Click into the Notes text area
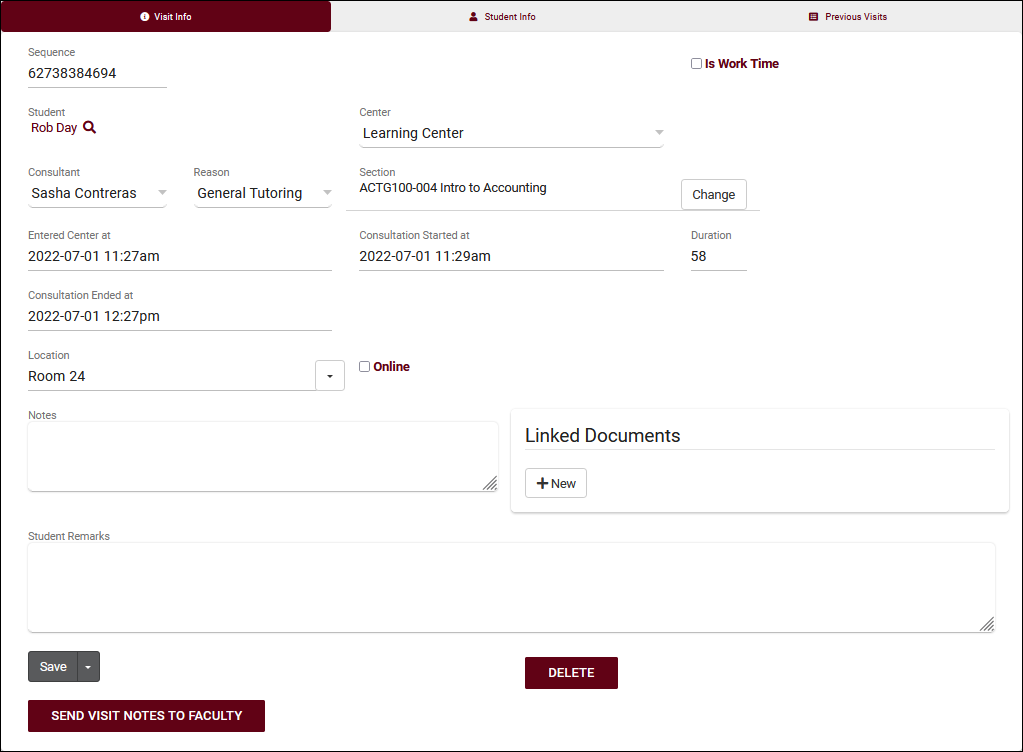 [262, 456]
